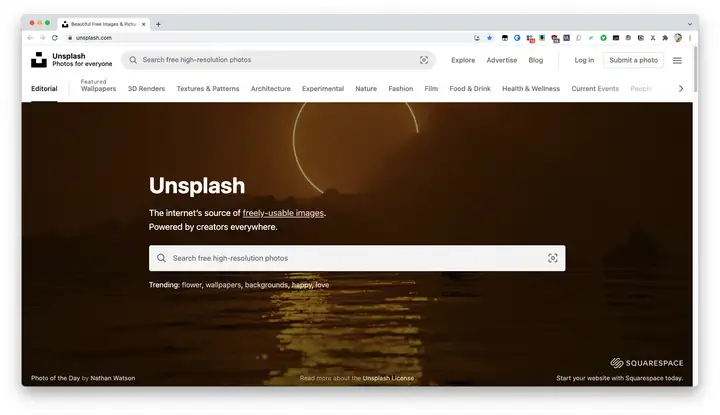Click the magnifier icon in header search bar
The width and height of the screenshot is (720, 415).
[x=133, y=60]
